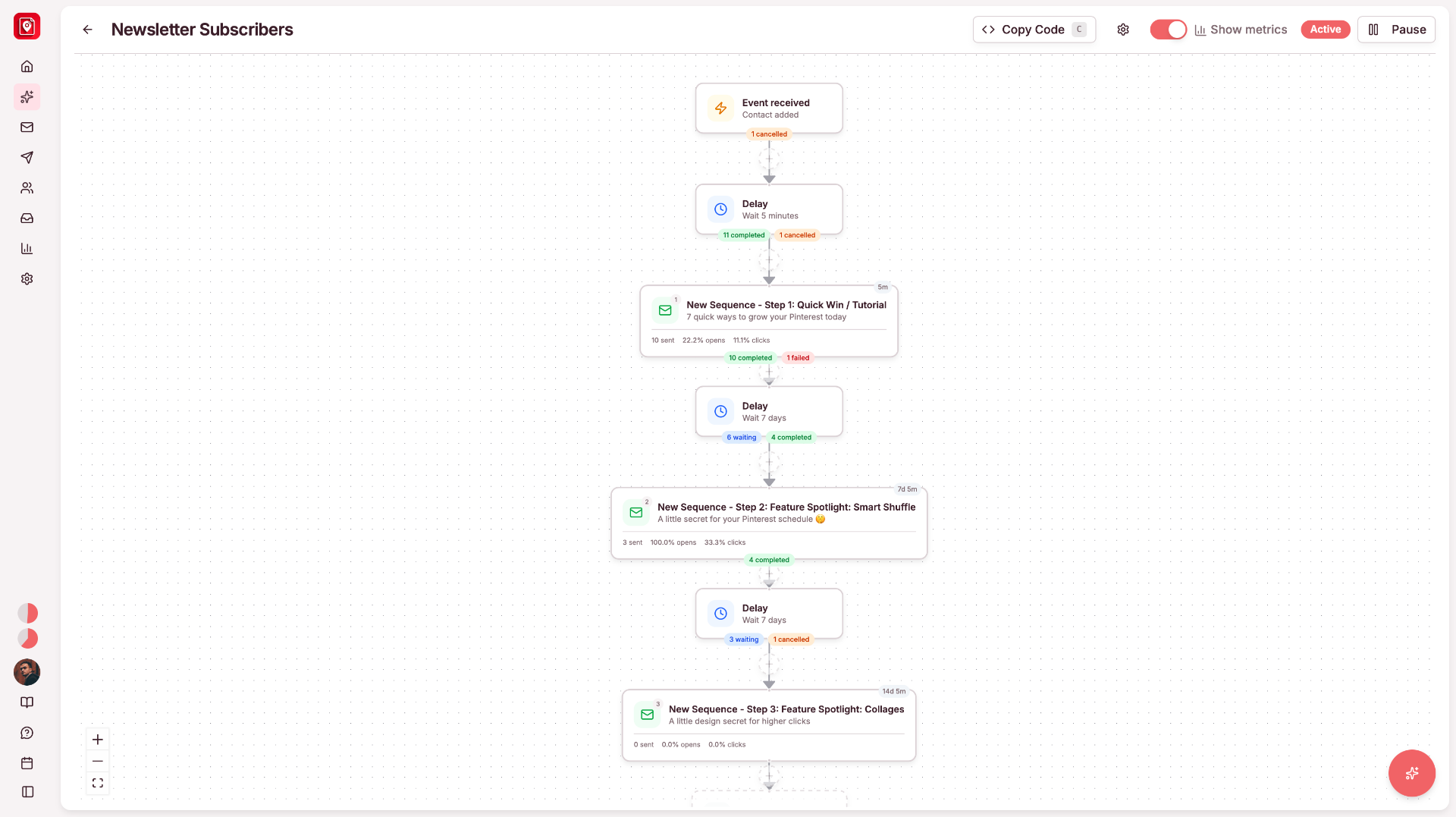1456x817 pixels.
Task: Open the envelope emails icon in sidebar
Action: pos(27,127)
